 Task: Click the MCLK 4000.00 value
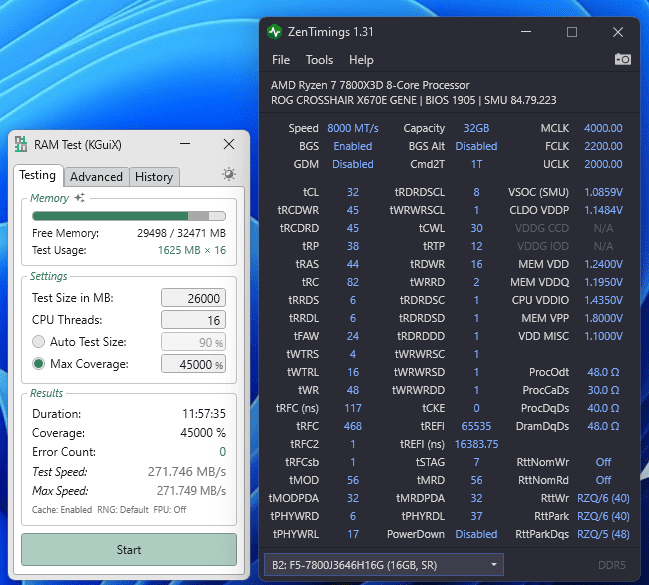click(x=603, y=128)
